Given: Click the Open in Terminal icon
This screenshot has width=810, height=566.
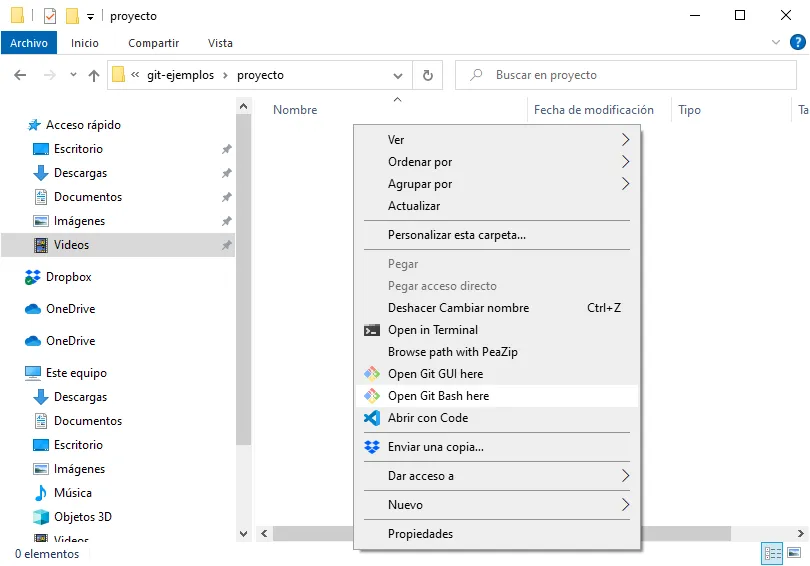Looking at the screenshot, I should coord(371,330).
